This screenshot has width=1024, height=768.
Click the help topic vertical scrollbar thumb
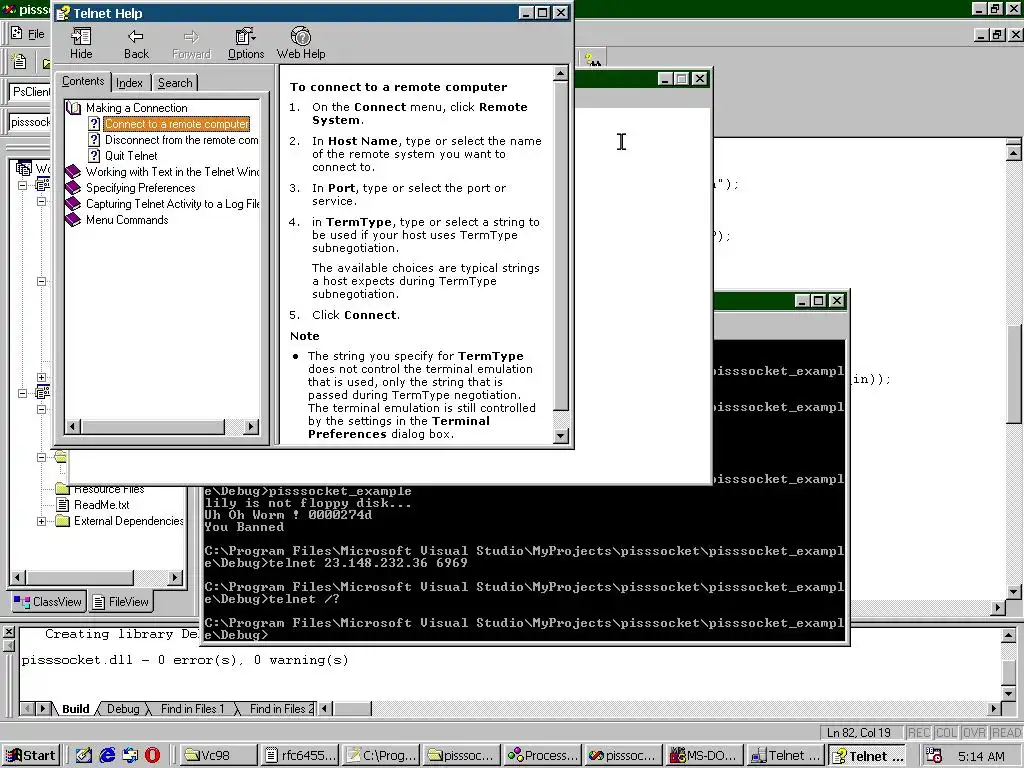coord(560,246)
